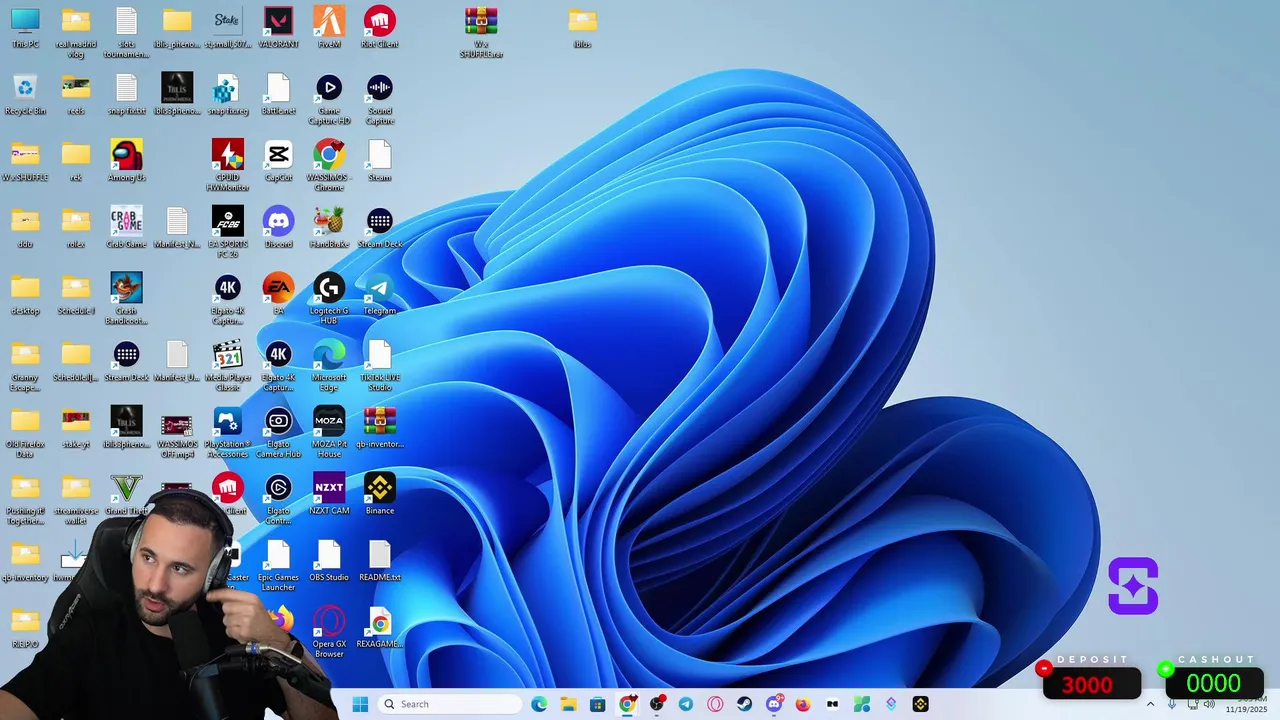Launch the VALORANT shortcut

[x=278, y=27]
